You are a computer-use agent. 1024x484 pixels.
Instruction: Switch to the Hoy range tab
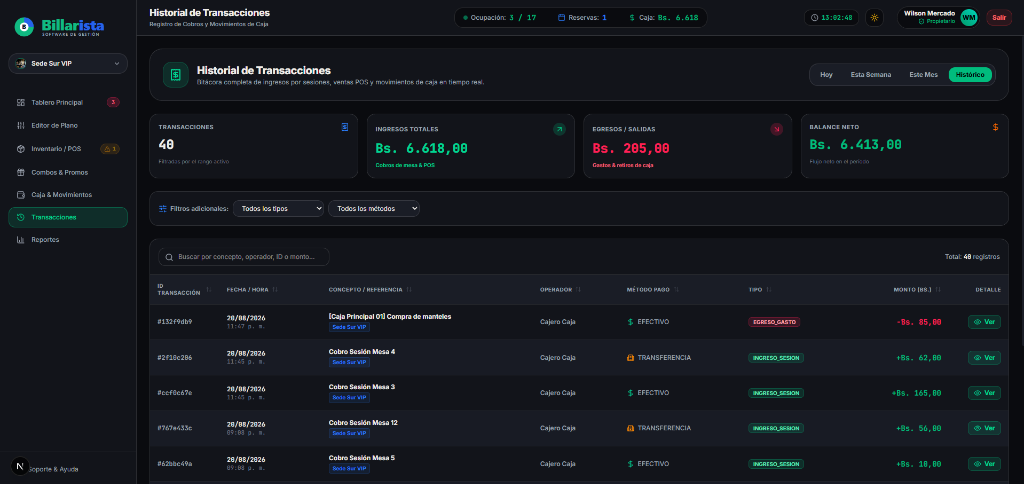click(x=826, y=75)
